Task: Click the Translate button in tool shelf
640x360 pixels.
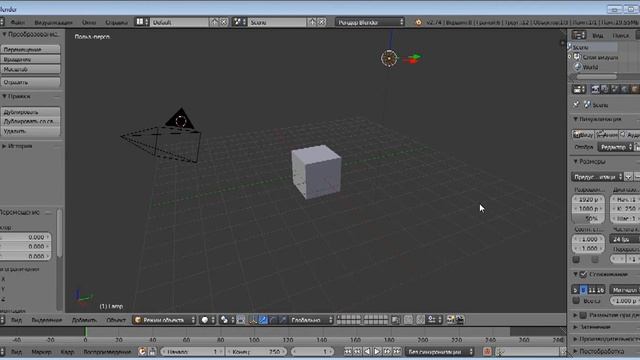Action: point(31,49)
